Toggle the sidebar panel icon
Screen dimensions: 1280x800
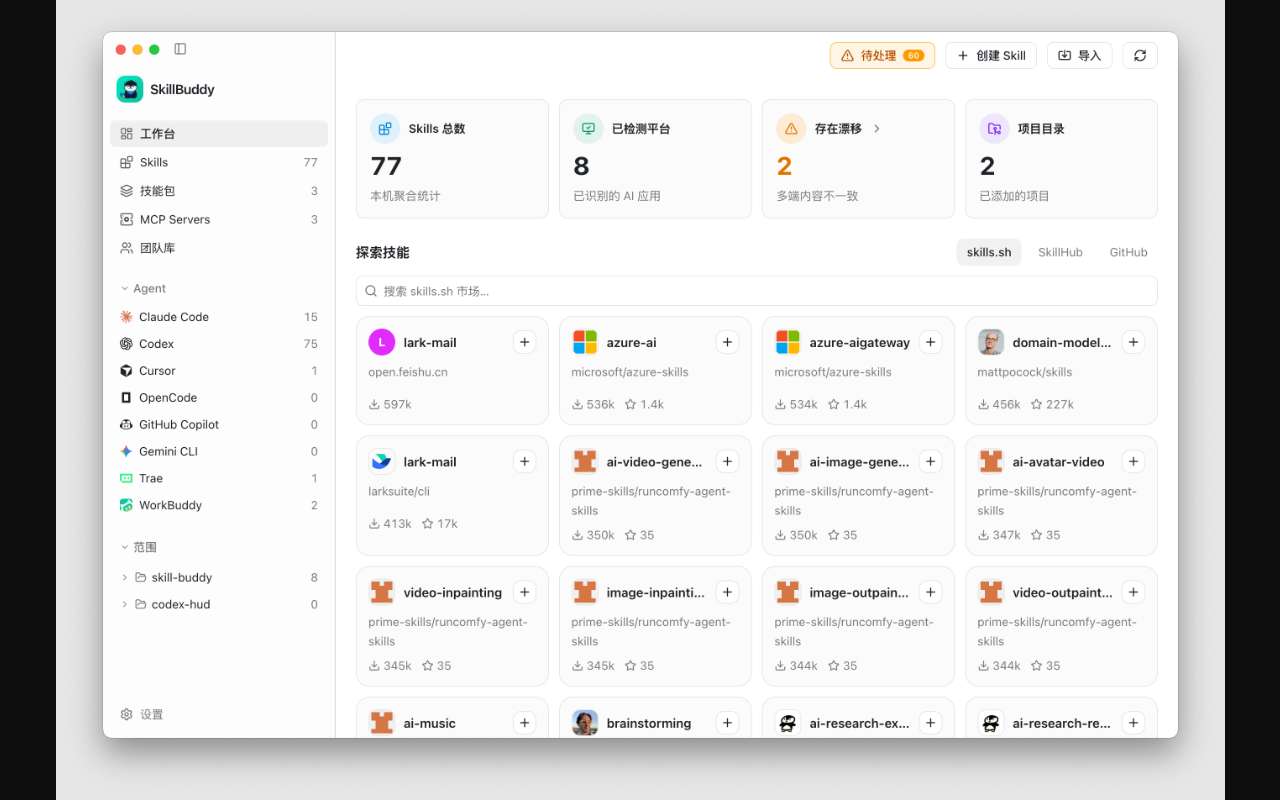click(180, 49)
